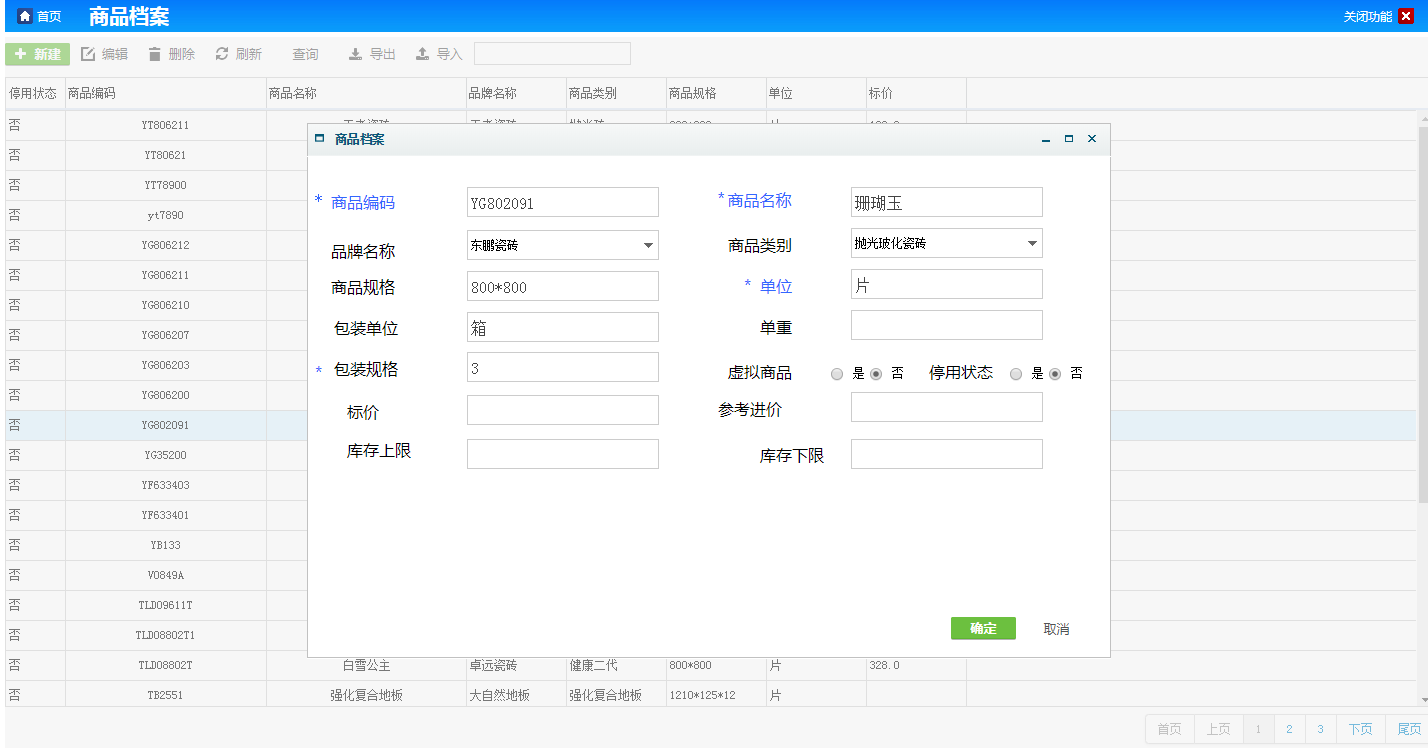Click the 标价 input field in dialog

(563, 410)
